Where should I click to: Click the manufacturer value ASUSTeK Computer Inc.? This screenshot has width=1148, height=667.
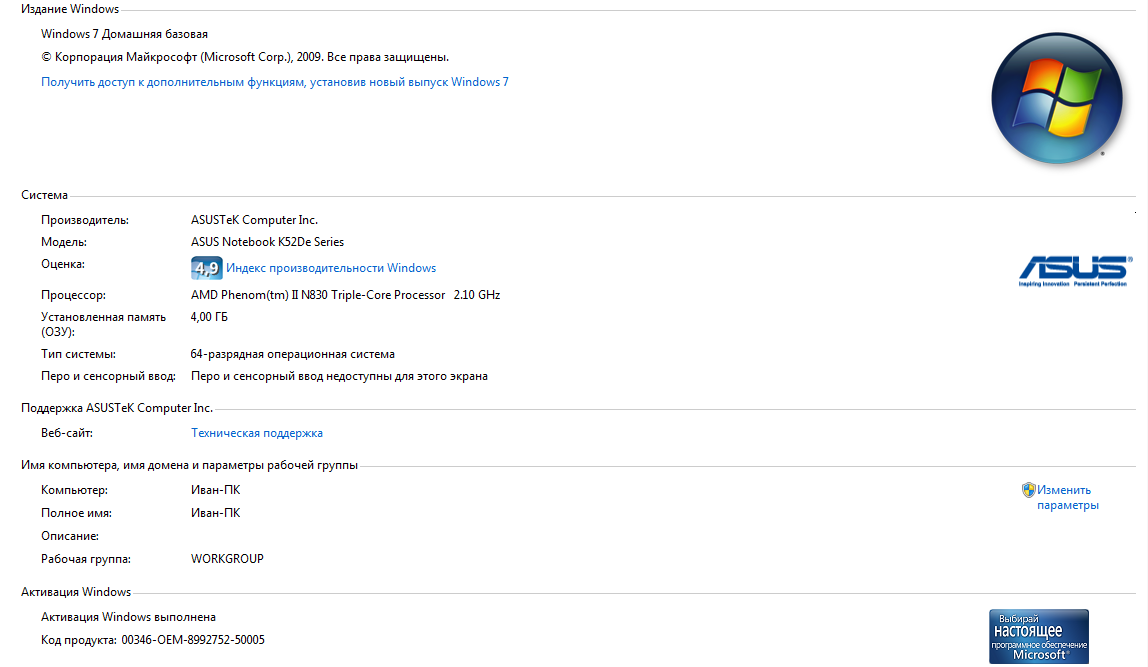(254, 220)
